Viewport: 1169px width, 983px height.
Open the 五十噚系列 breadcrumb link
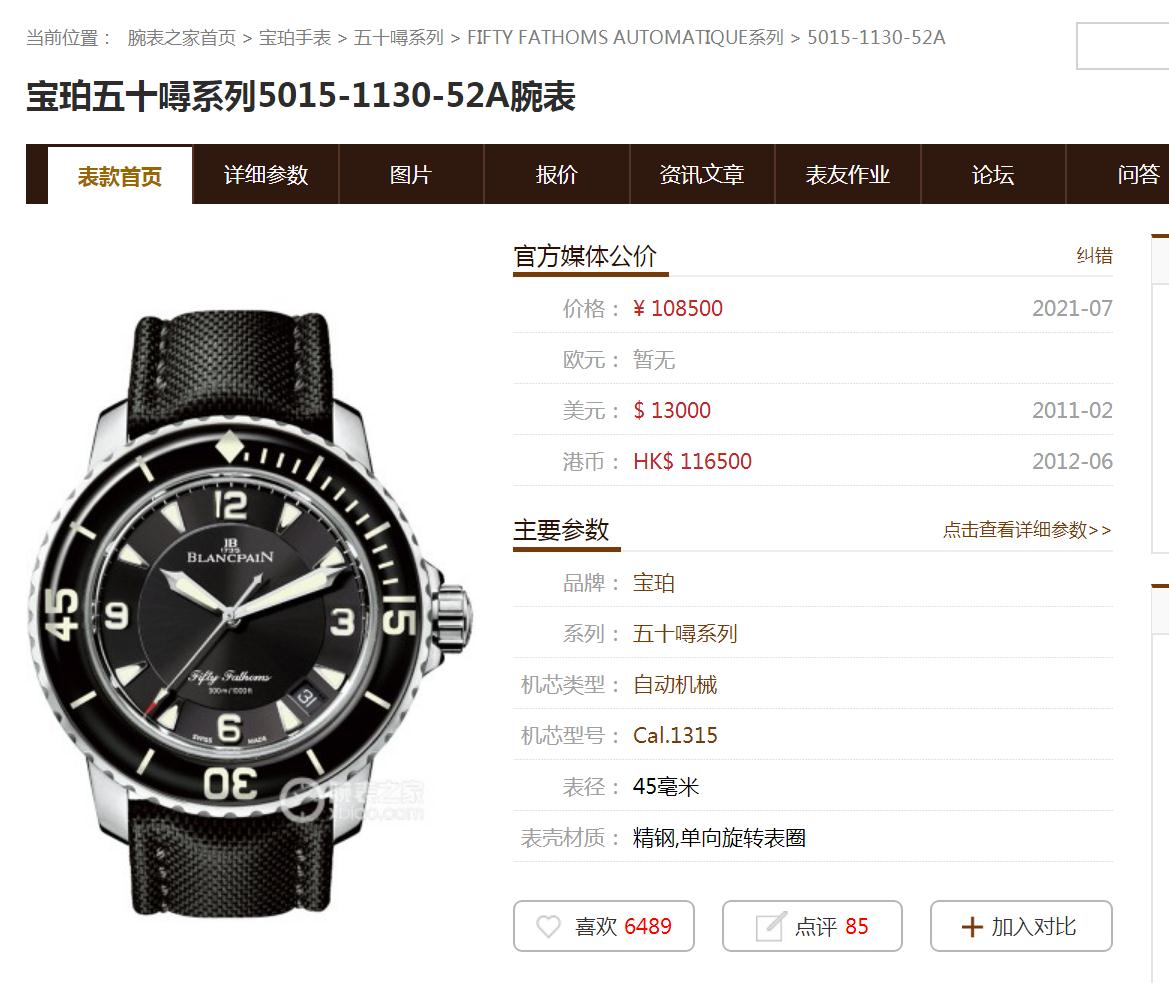tap(399, 37)
